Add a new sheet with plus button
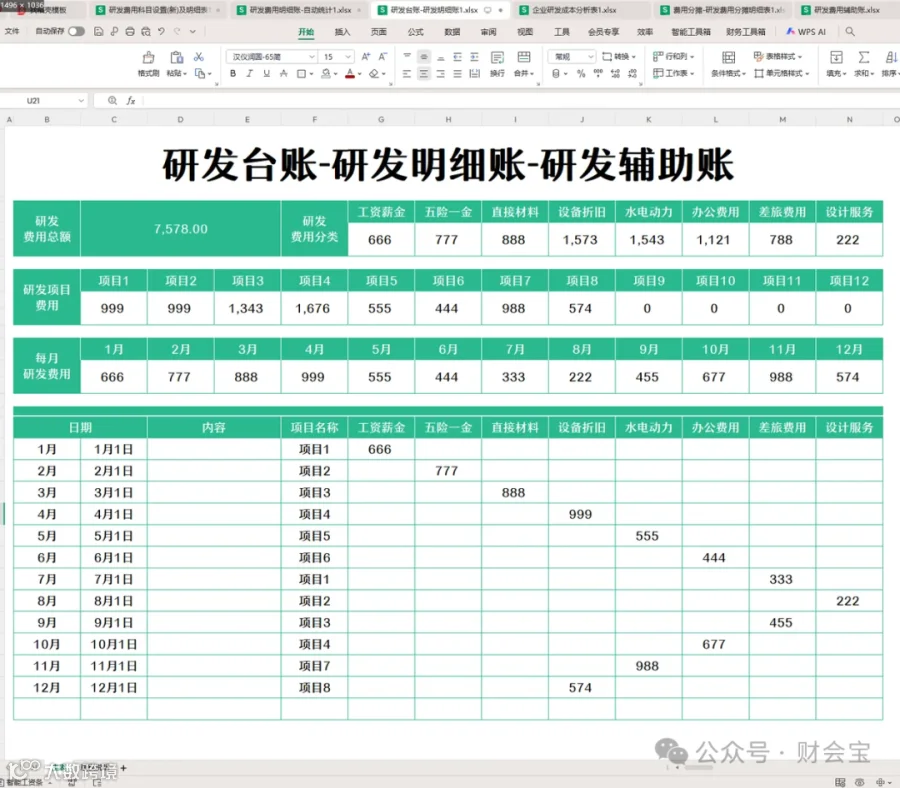The height and width of the screenshot is (788, 900). [123, 767]
